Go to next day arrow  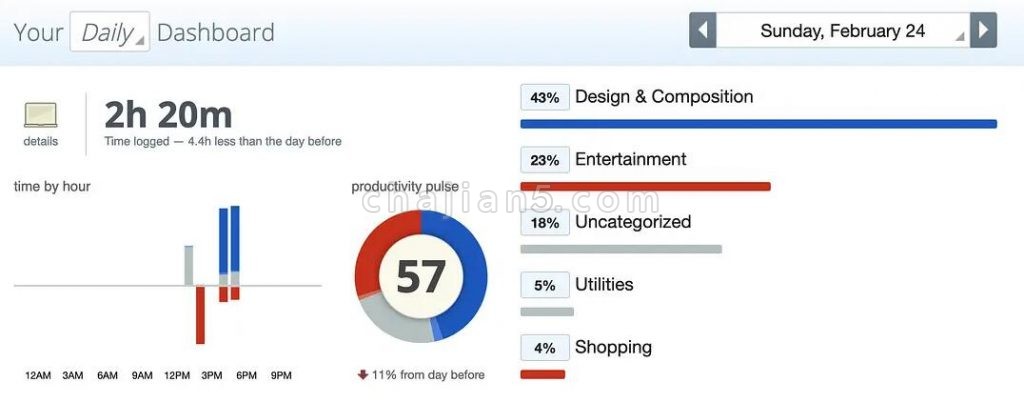(984, 30)
